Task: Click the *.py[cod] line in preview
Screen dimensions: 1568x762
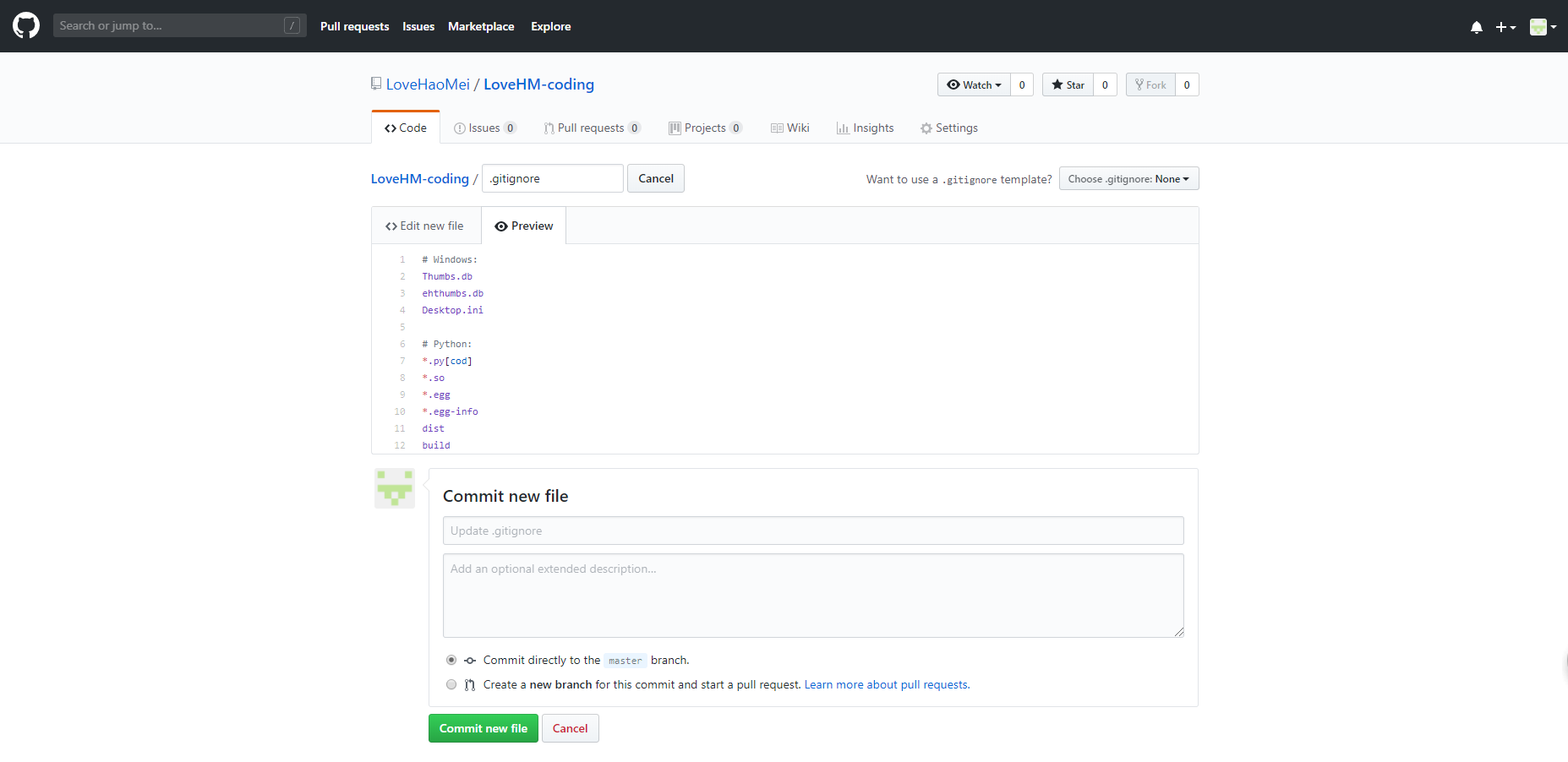Action: tap(447, 361)
